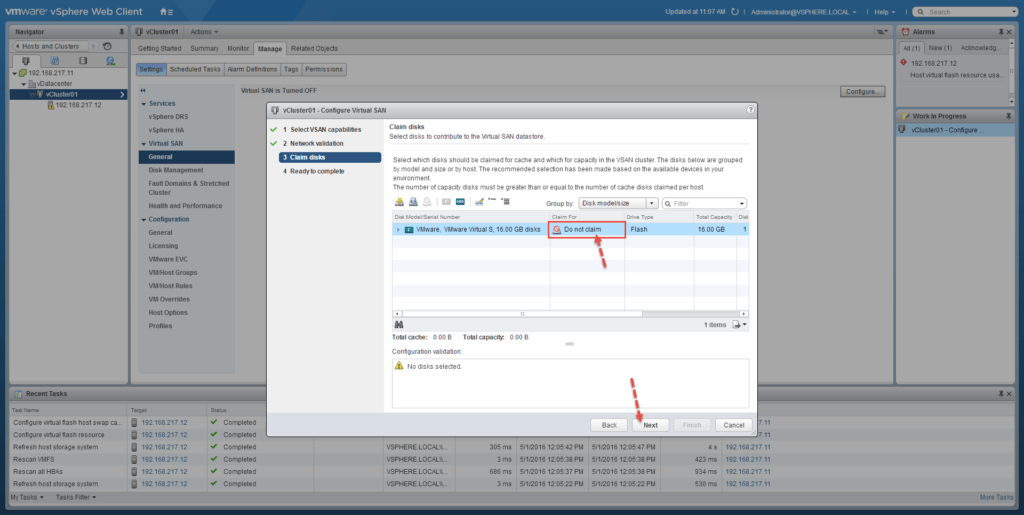Click the pencil edit icon in disk toolbar
This screenshot has width=1024, height=515.
480,202
